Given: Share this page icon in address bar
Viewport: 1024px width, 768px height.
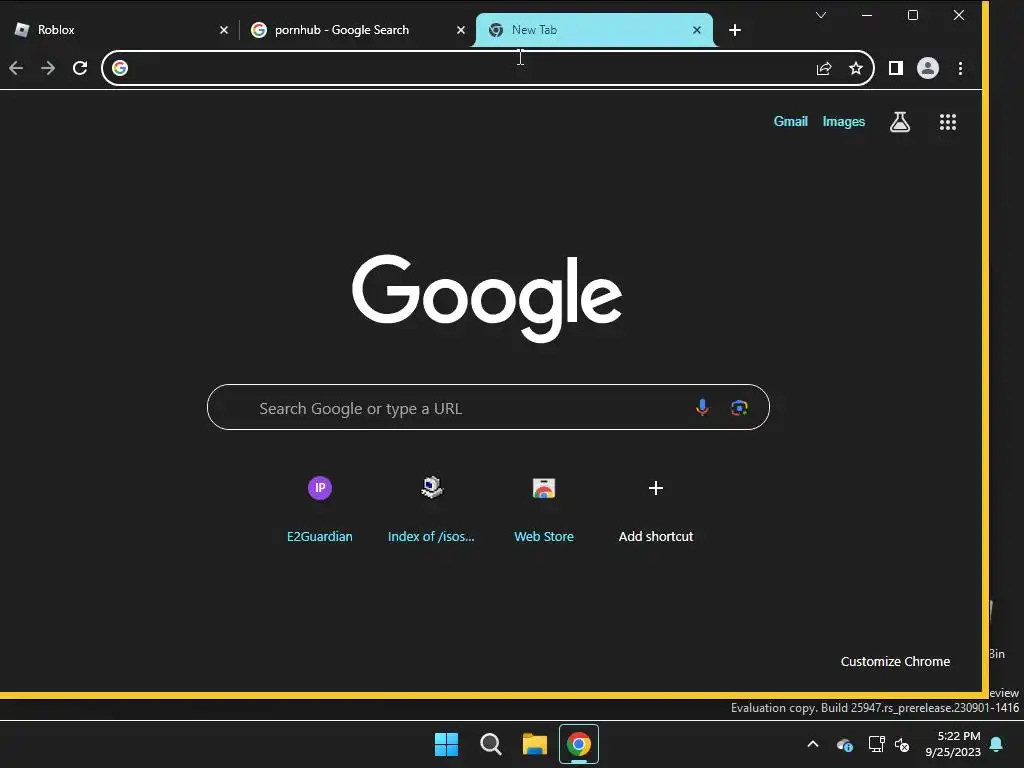Looking at the screenshot, I should [824, 68].
